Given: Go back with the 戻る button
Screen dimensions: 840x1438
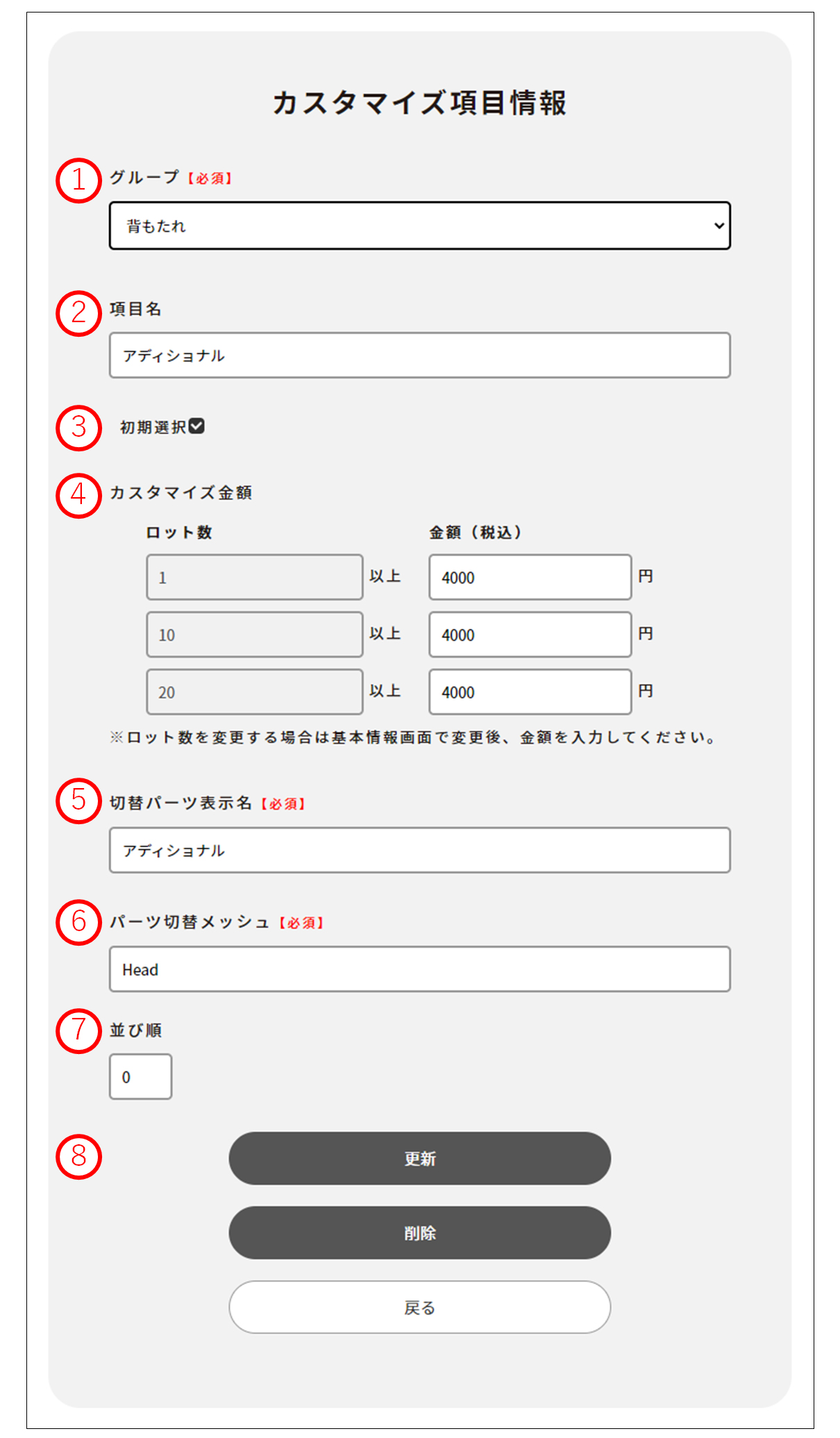Looking at the screenshot, I should point(419,1307).
